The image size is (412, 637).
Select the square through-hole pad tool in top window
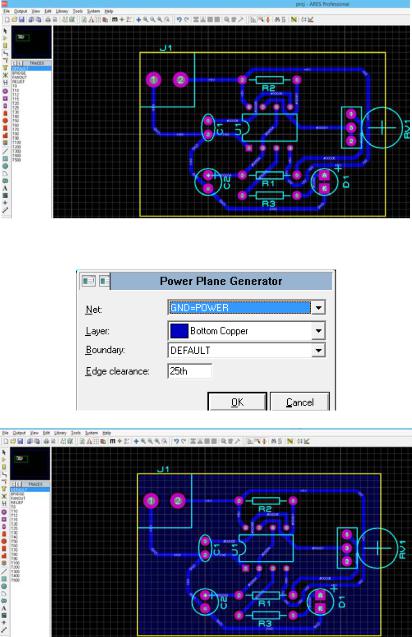(5, 99)
